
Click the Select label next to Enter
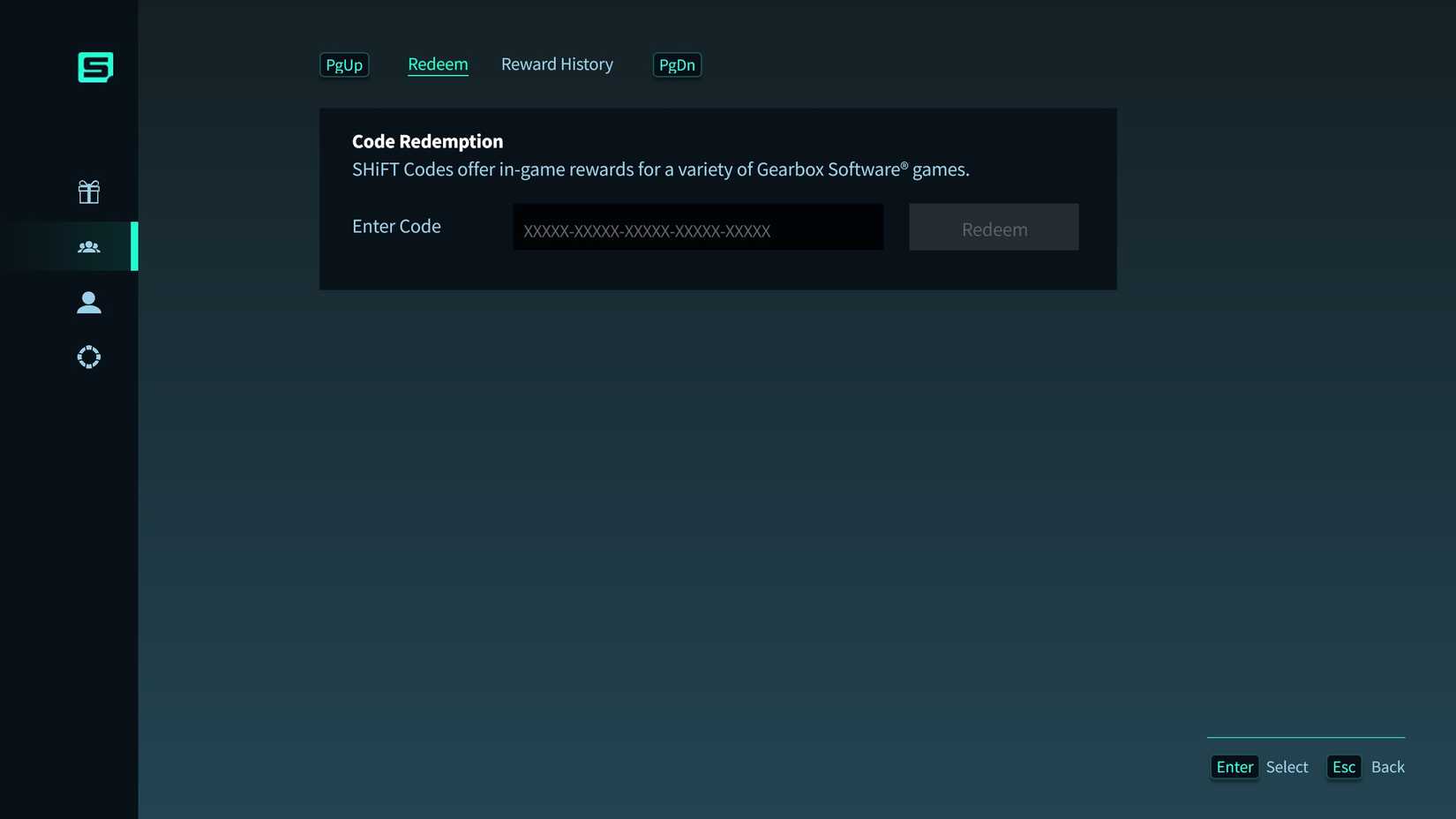coord(1287,767)
